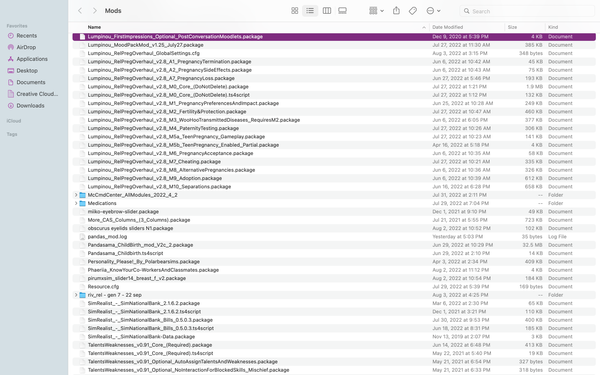Select the pandas_mod.log file icon
Viewport: 600px width, 375px height.
tap(82, 236)
